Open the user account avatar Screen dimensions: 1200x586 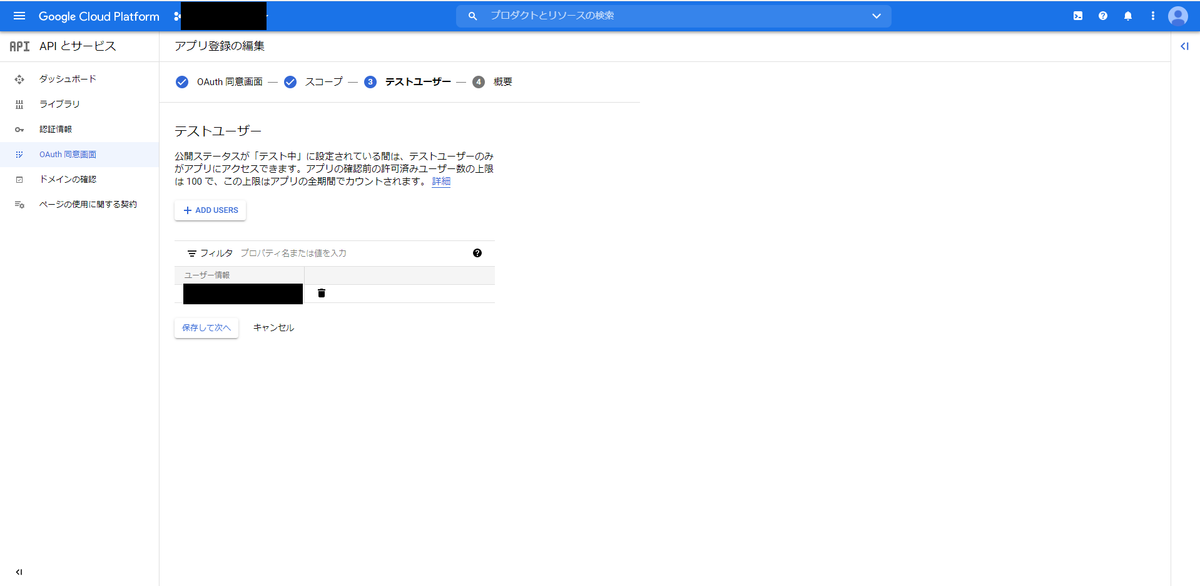[1178, 16]
